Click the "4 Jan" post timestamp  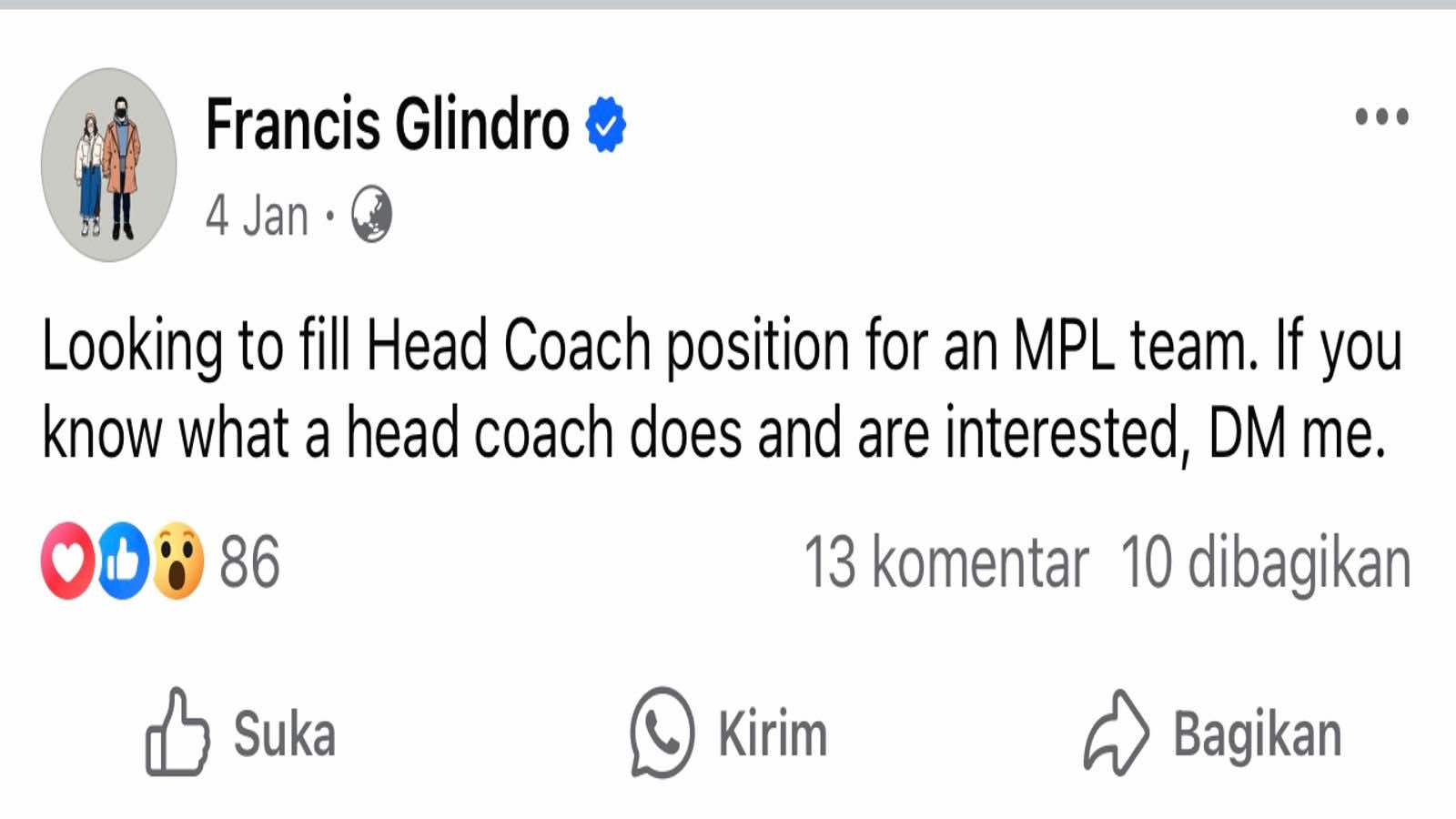coord(257,216)
